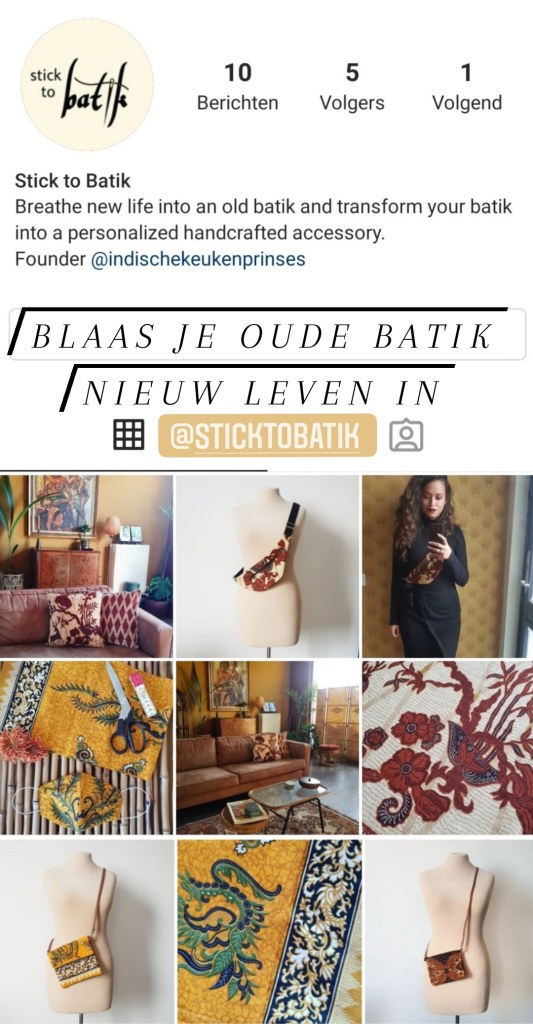The width and height of the screenshot is (533, 1024).
Task: Select the NIEUW LEVEN IN headline text
Action: click(x=261, y=392)
